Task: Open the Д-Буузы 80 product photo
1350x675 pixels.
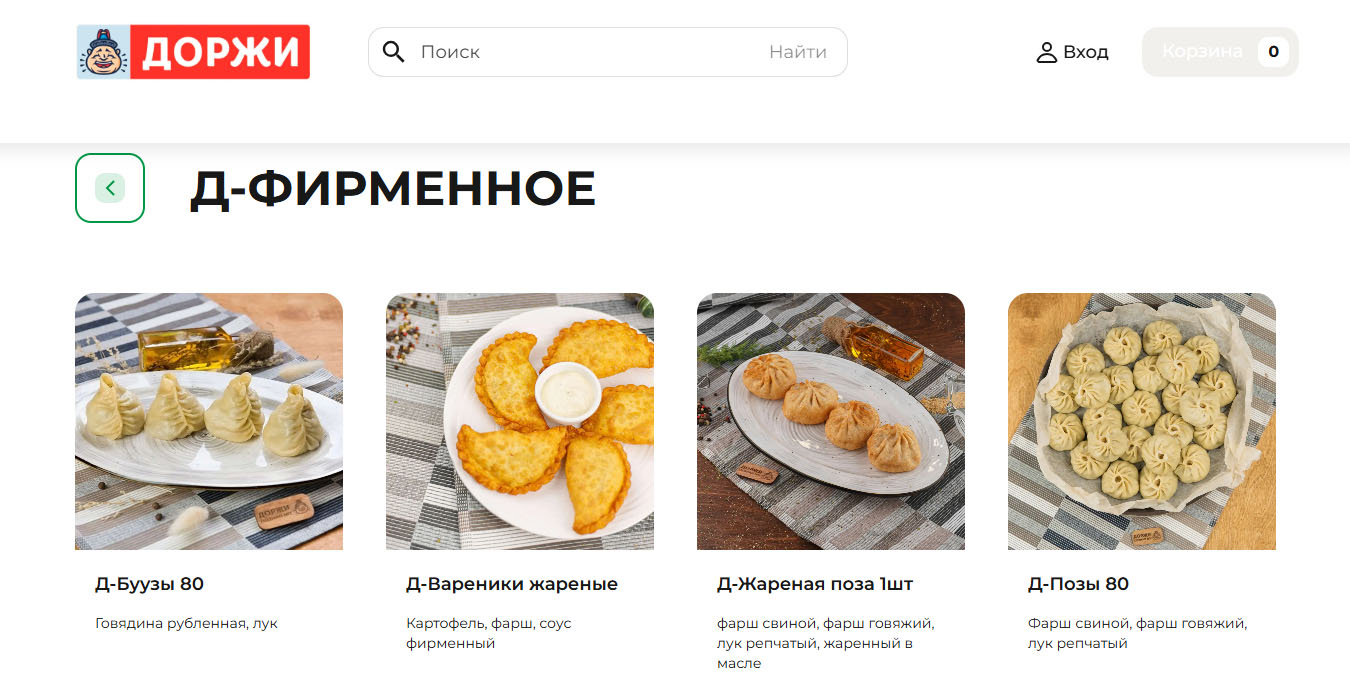Action: point(209,421)
